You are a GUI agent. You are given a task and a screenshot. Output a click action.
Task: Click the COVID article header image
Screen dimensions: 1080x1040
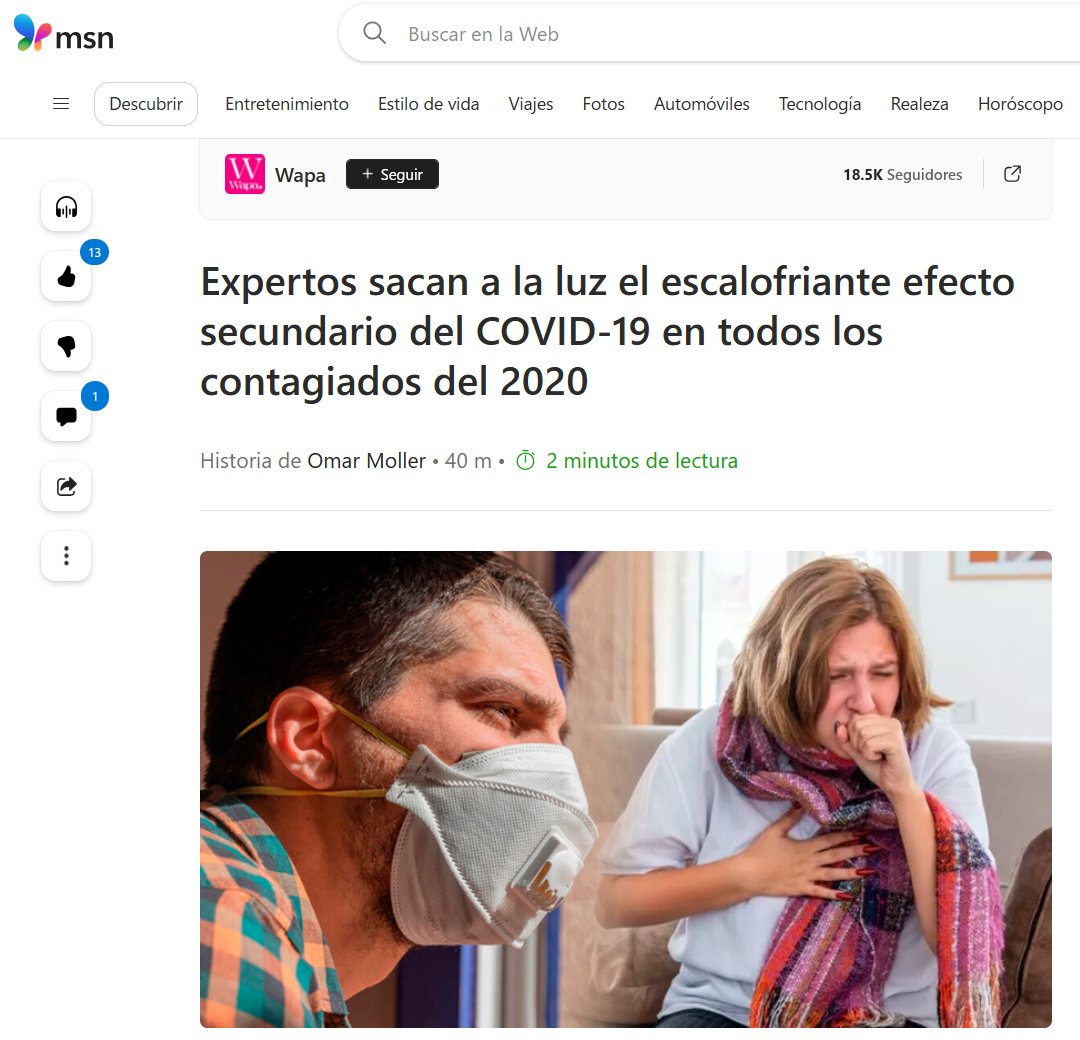point(625,789)
